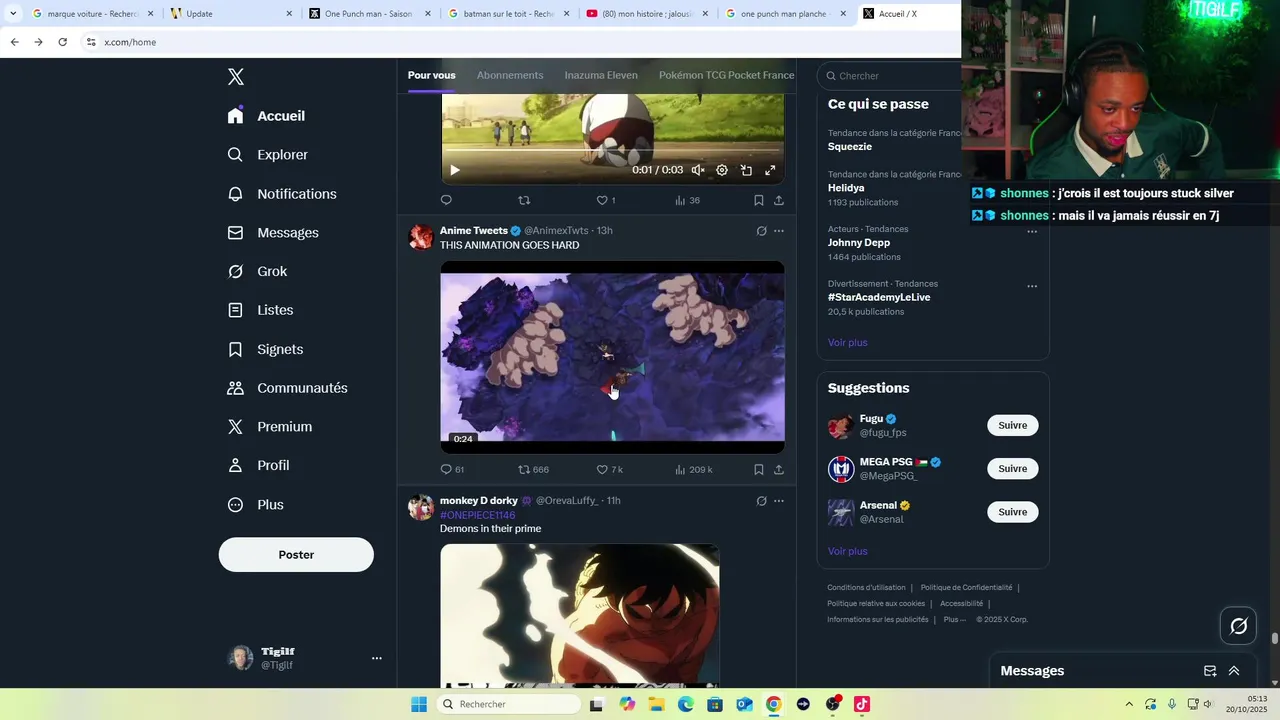Unmute the top video
Image resolution: width=1280 pixels, height=720 pixels.
[x=698, y=170]
